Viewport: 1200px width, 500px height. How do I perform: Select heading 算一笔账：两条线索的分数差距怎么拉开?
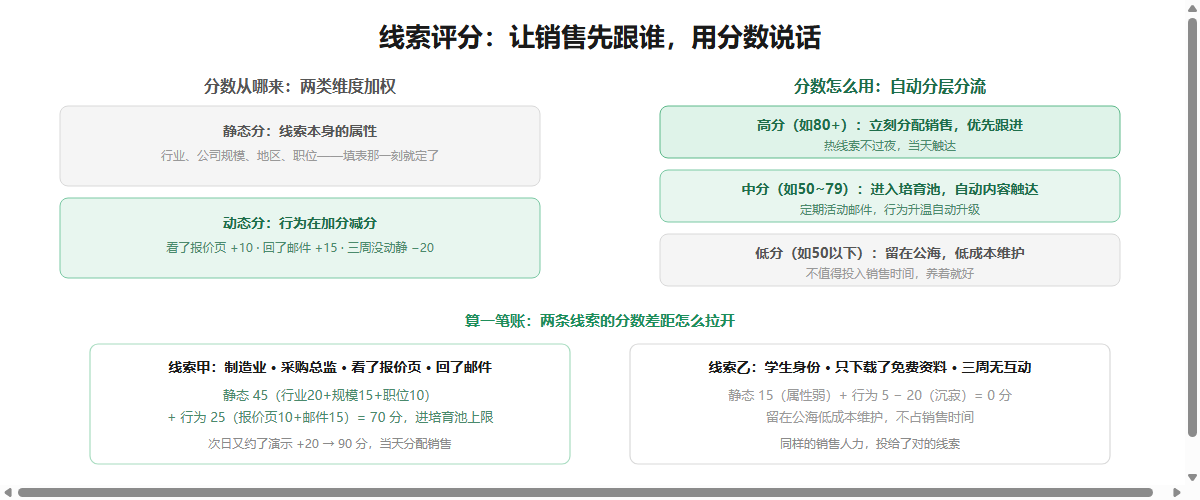(600, 321)
